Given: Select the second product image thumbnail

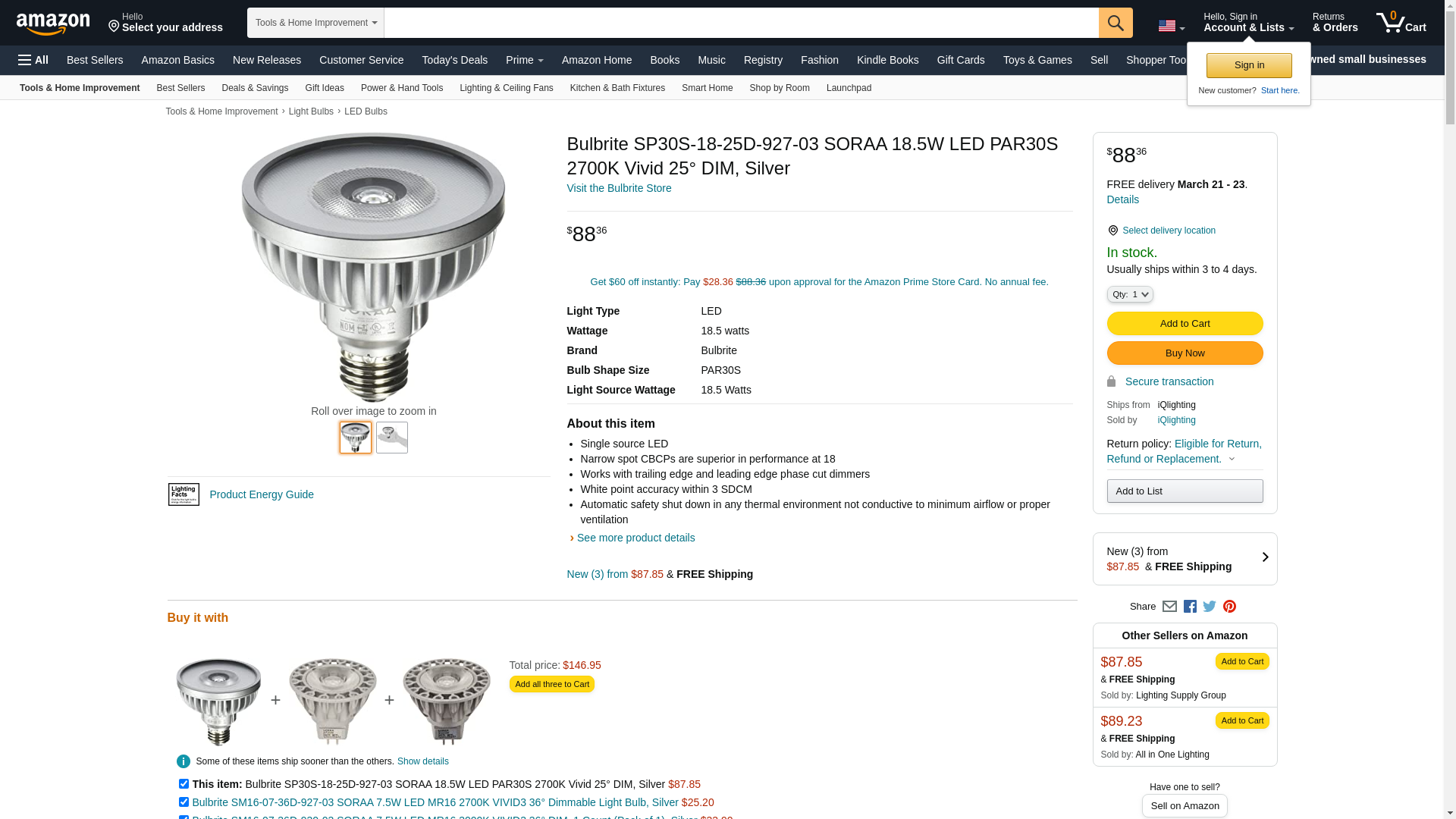Looking at the screenshot, I should click(392, 438).
